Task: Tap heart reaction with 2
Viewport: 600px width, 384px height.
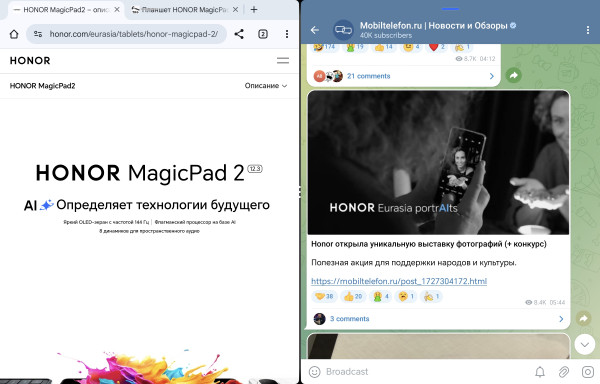Action: point(437,47)
